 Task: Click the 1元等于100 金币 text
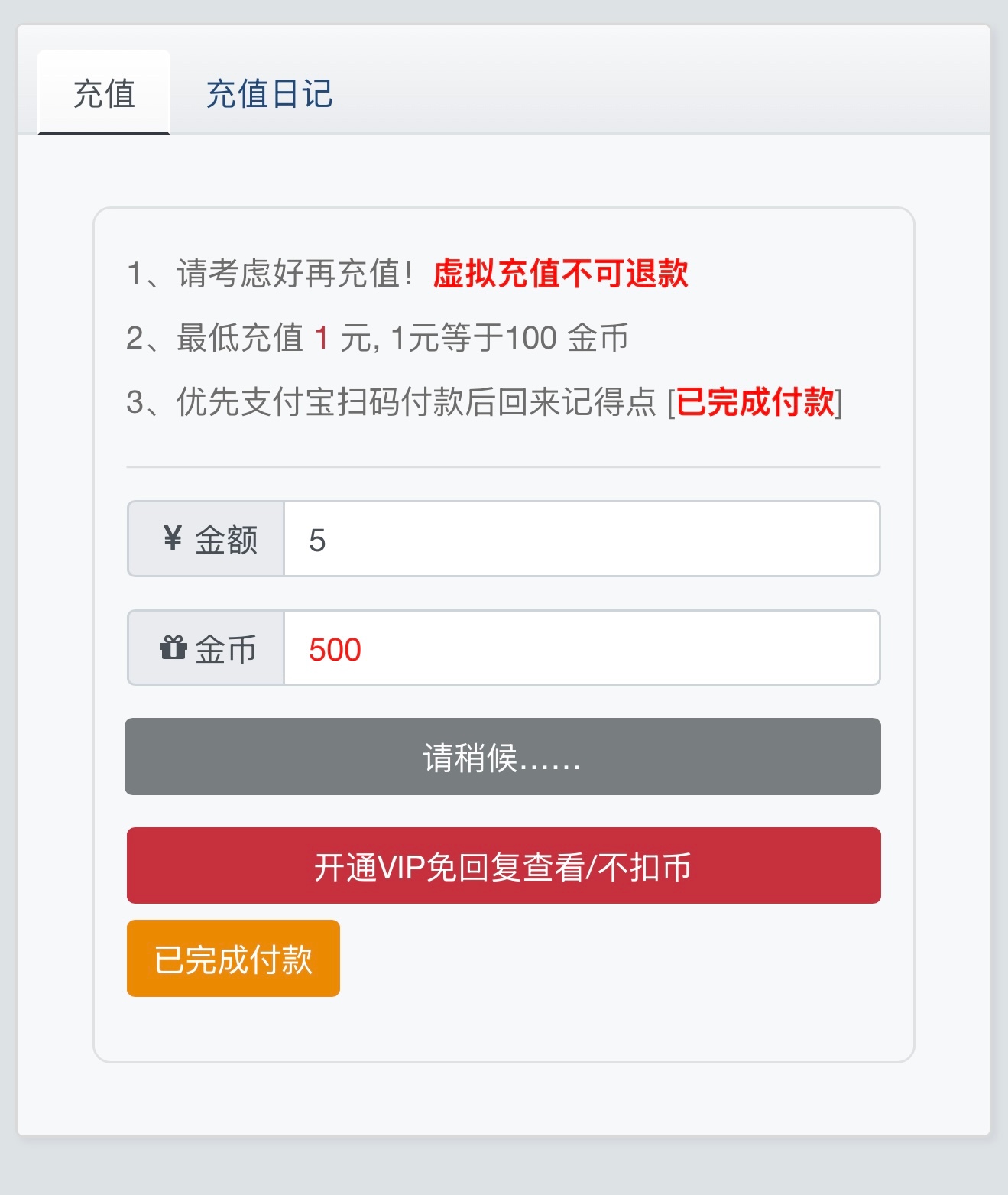click(x=509, y=338)
